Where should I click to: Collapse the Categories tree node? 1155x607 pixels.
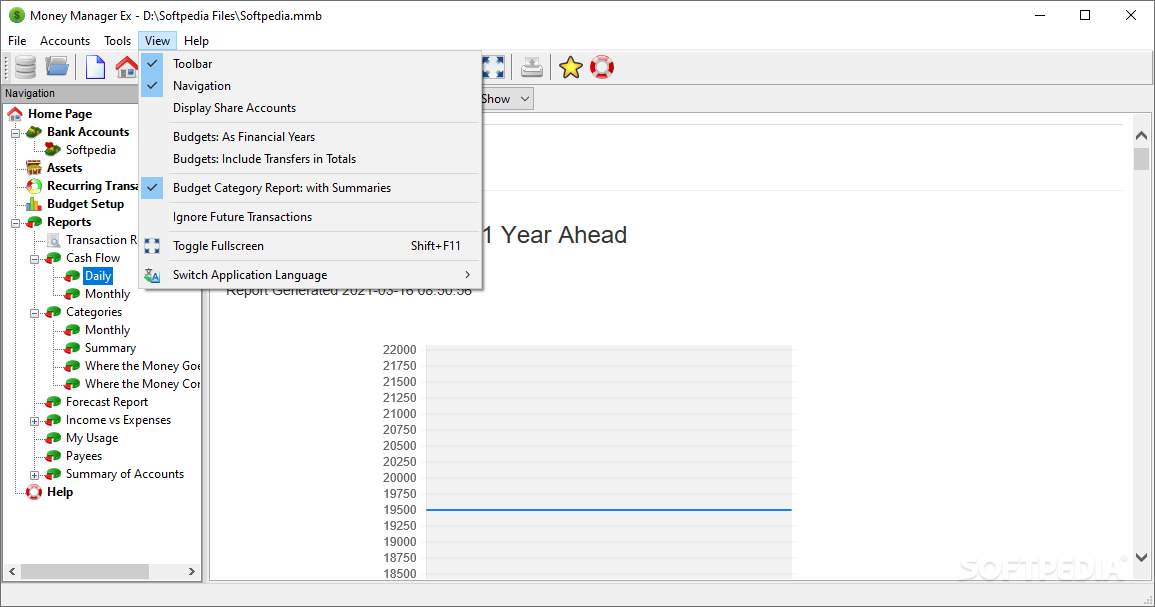pos(34,313)
